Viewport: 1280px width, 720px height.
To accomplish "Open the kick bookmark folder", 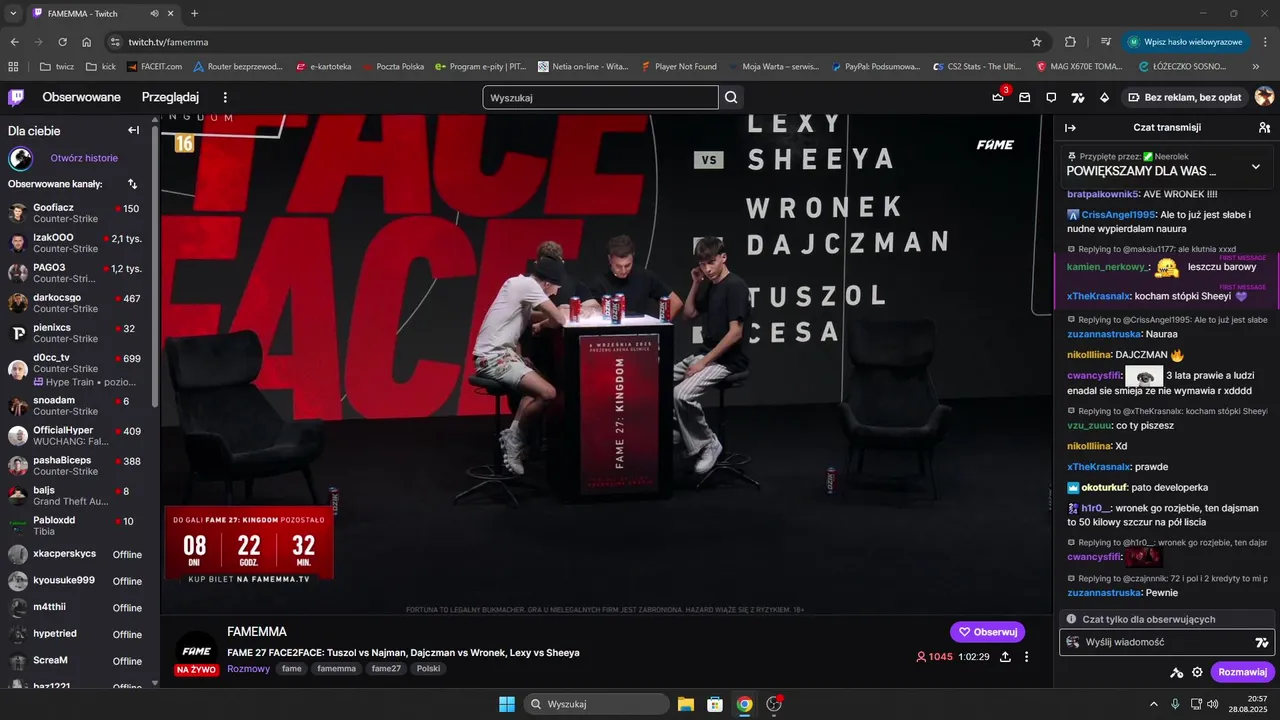I will click(x=101, y=66).
